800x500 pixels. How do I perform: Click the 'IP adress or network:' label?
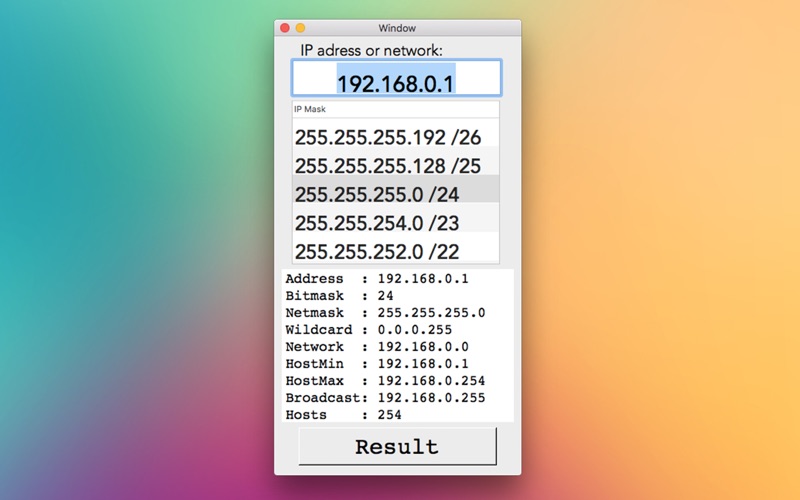[371, 51]
